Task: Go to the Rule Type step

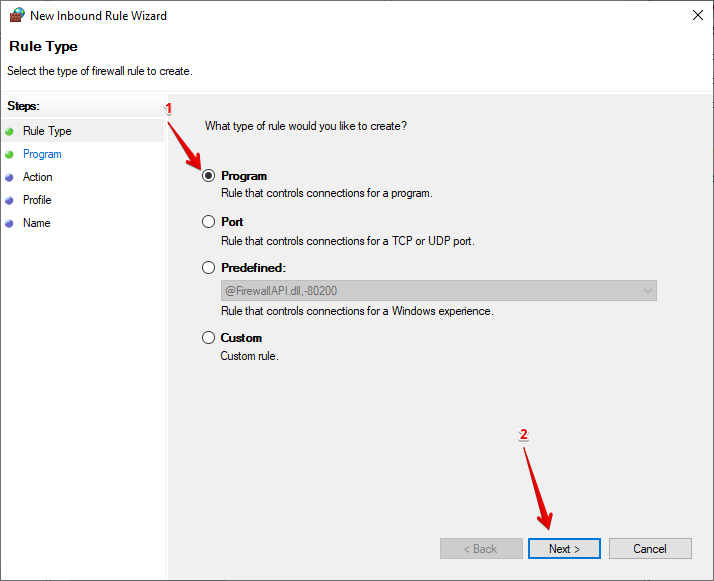Action: tap(47, 131)
